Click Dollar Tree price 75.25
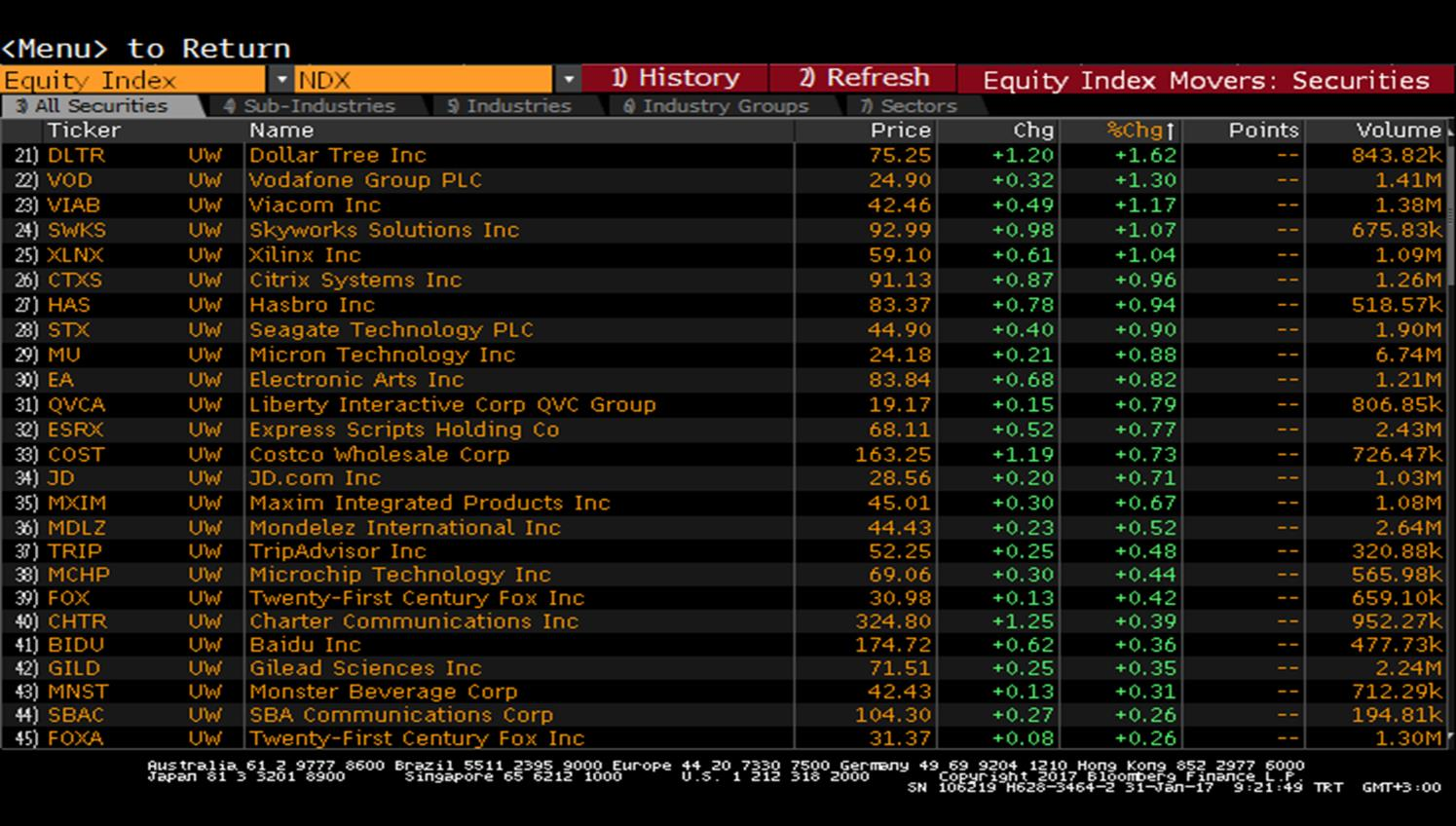 tap(900, 156)
